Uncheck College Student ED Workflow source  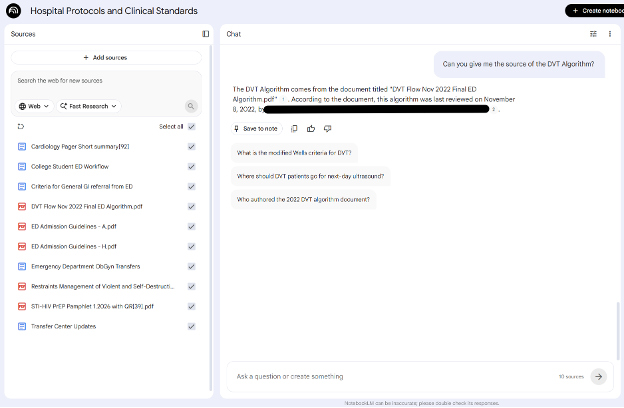tap(191, 166)
